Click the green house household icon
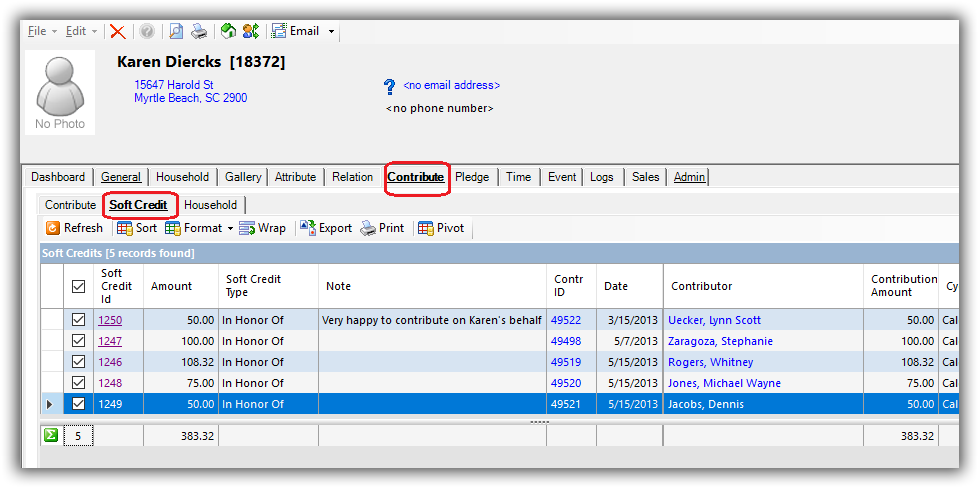 (228, 31)
